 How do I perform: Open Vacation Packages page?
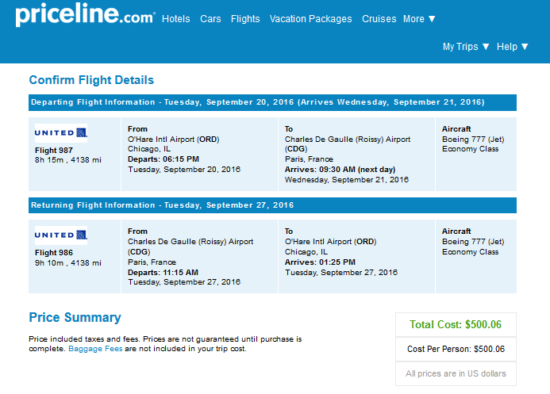point(311,19)
